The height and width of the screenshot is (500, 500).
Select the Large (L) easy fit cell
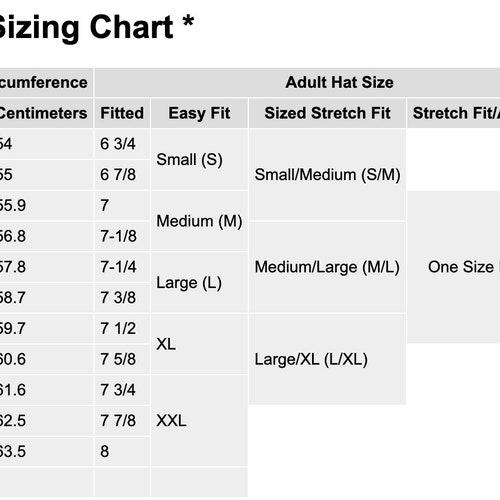(x=199, y=283)
